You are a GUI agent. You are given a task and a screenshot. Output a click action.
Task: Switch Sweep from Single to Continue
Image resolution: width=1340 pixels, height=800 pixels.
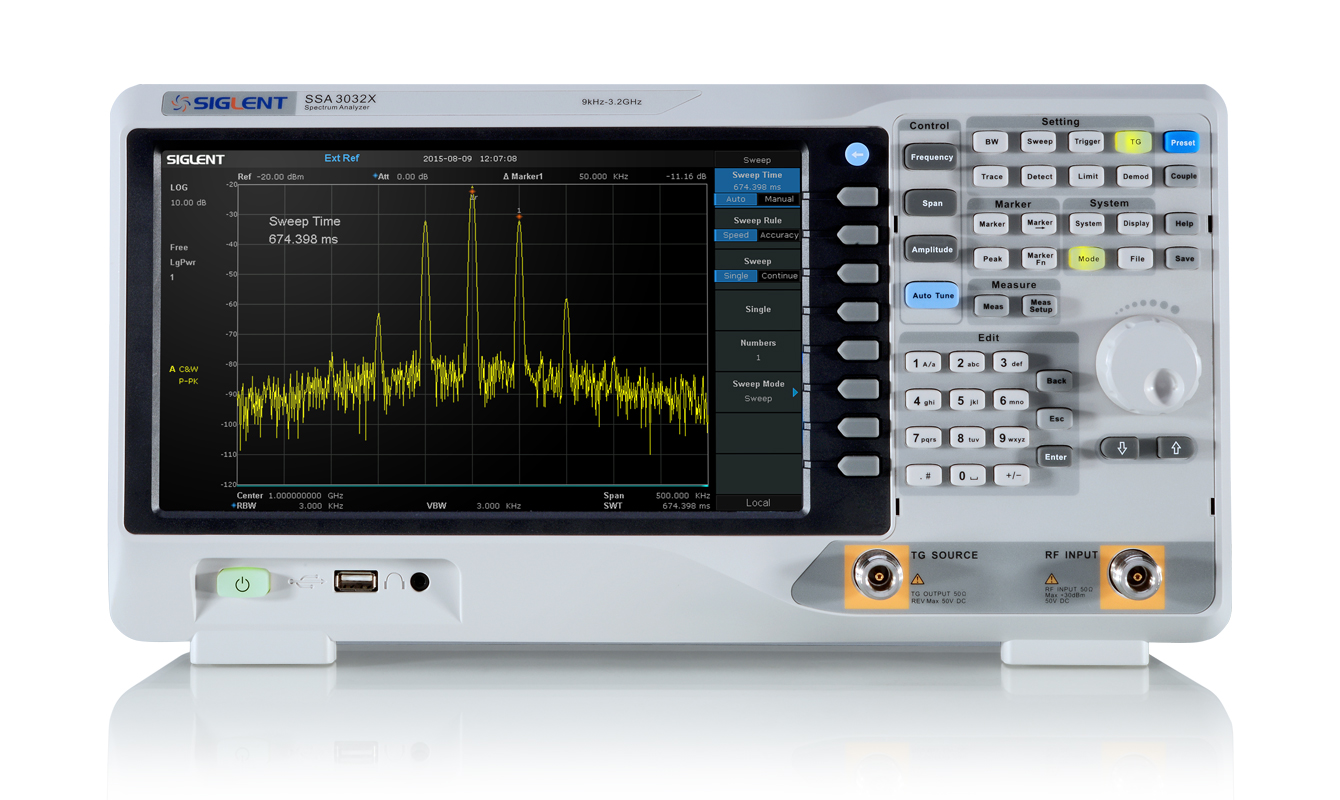pos(778,276)
